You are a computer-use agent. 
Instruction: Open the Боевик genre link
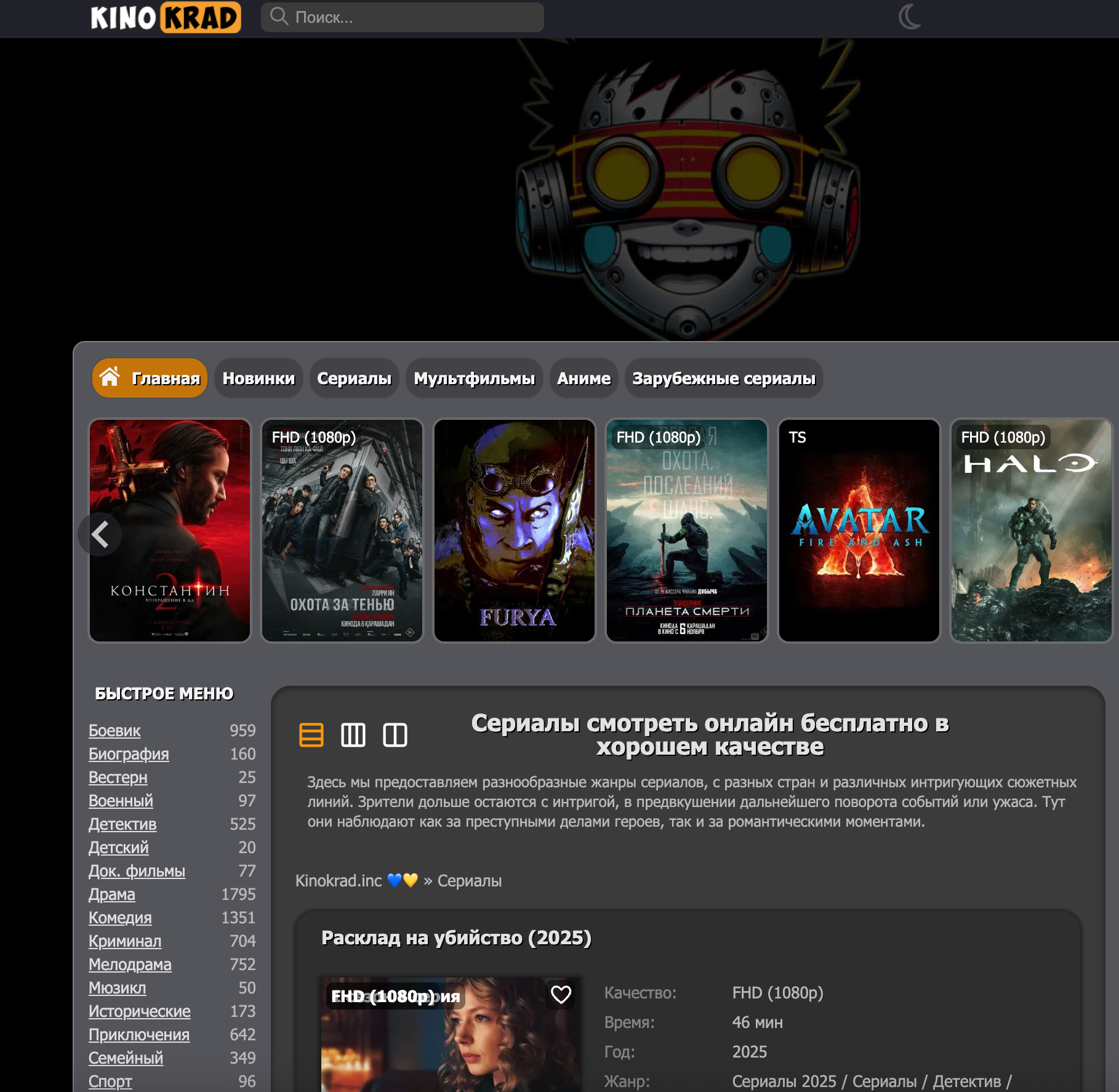(x=114, y=730)
